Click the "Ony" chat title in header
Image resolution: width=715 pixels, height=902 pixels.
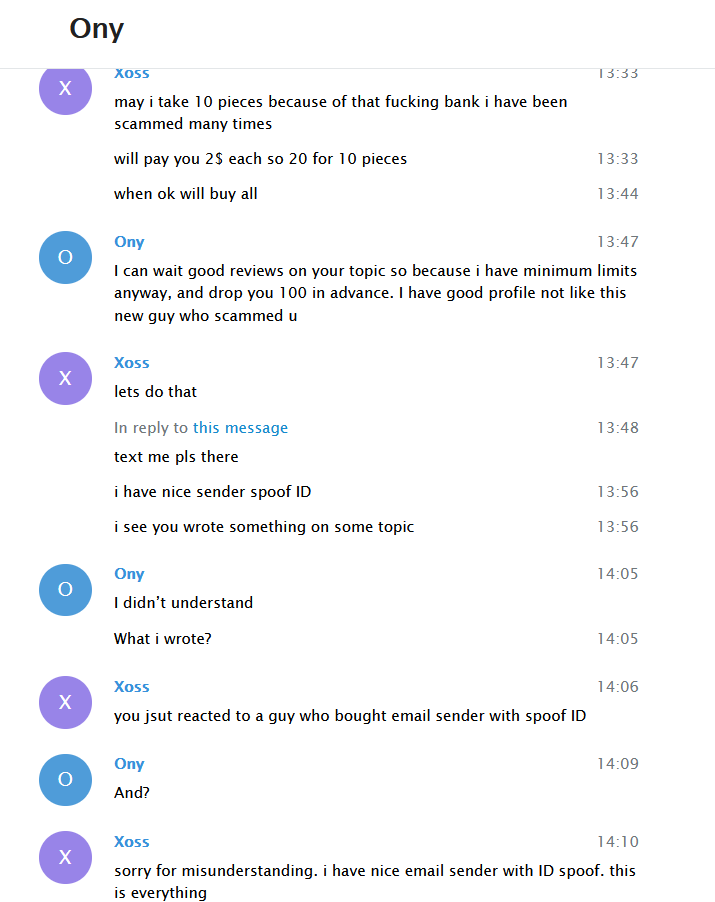(97, 29)
